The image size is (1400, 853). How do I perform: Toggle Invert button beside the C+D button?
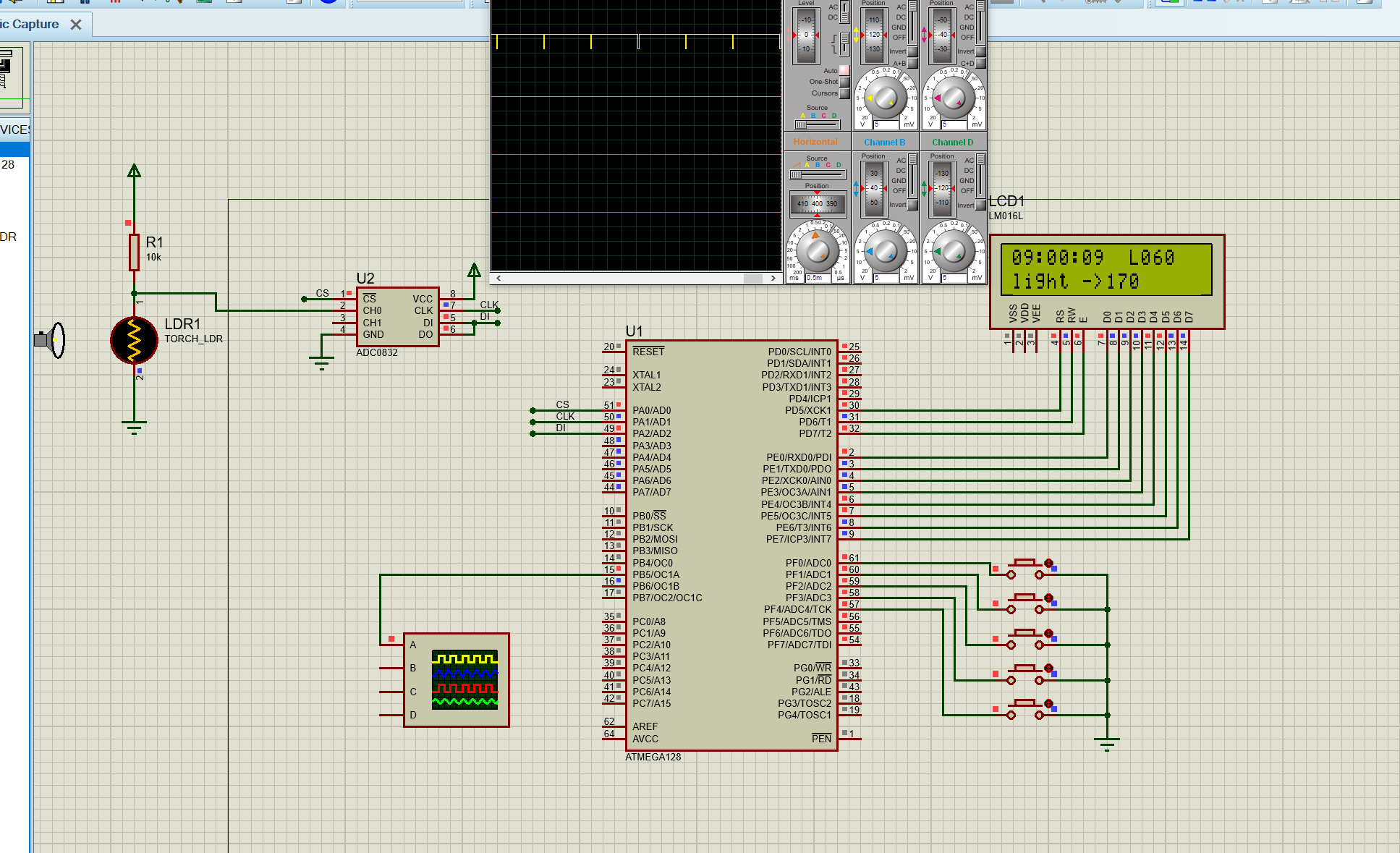click(980, 51)
